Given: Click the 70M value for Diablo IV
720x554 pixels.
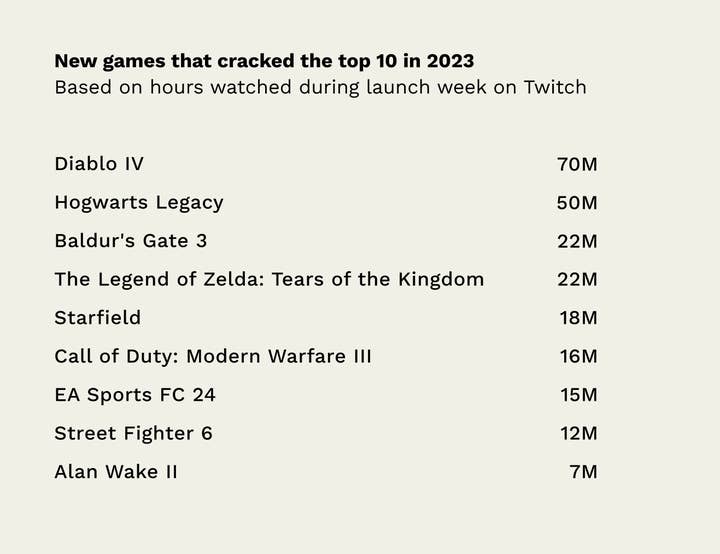Looking at the screenshot, I should coord(577,164).
